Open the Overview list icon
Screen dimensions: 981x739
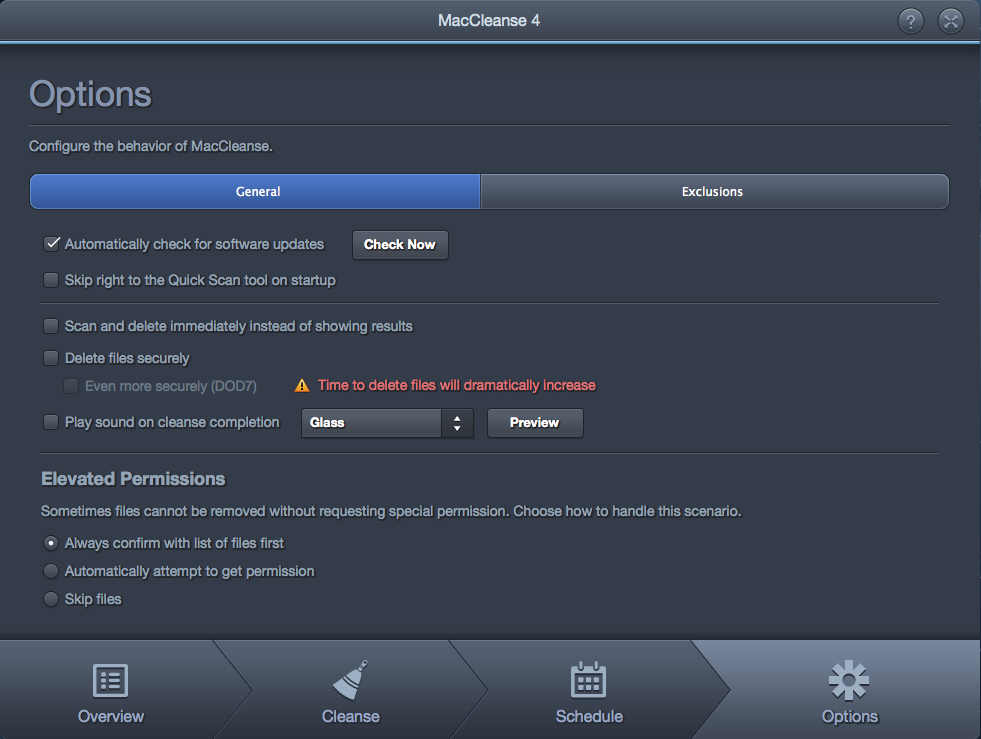point(111,680)
